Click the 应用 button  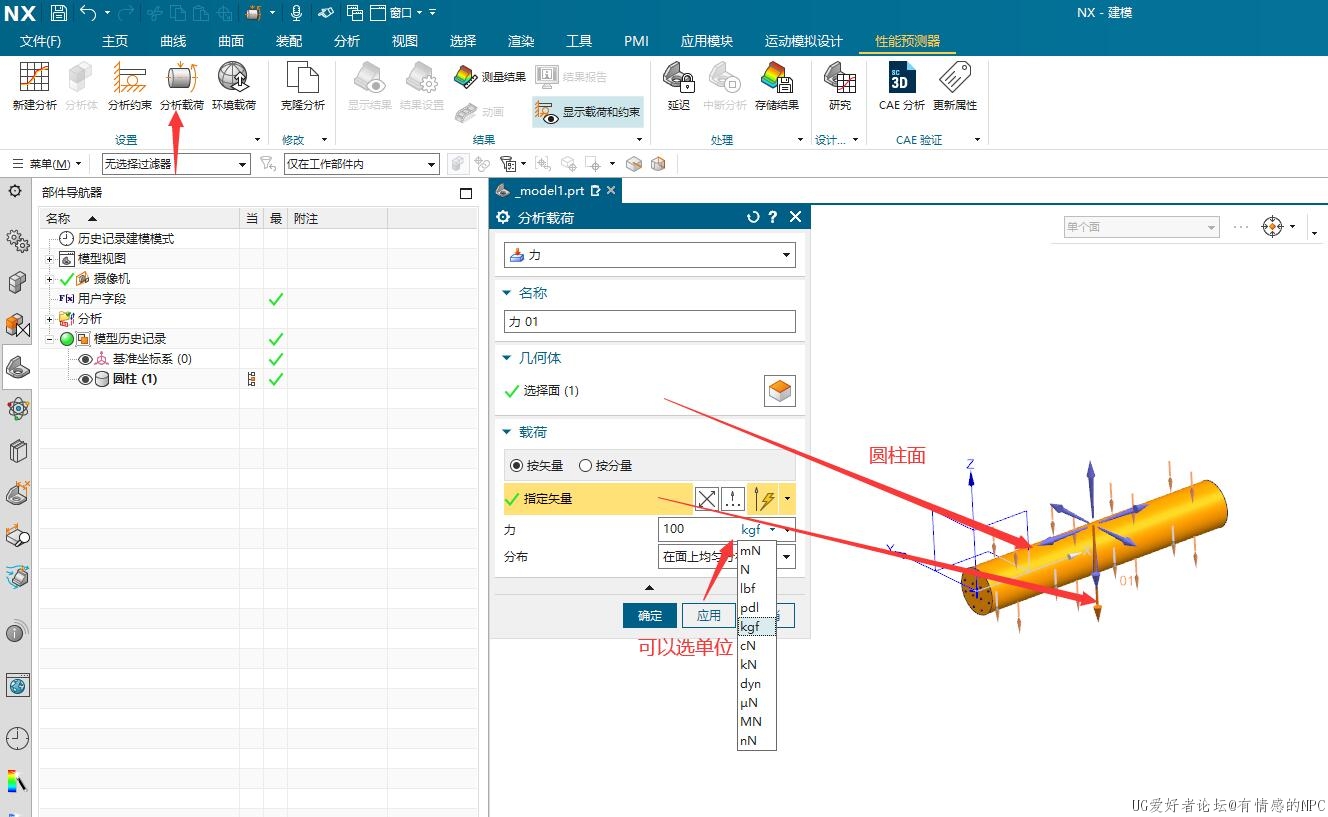pos(709,616)
